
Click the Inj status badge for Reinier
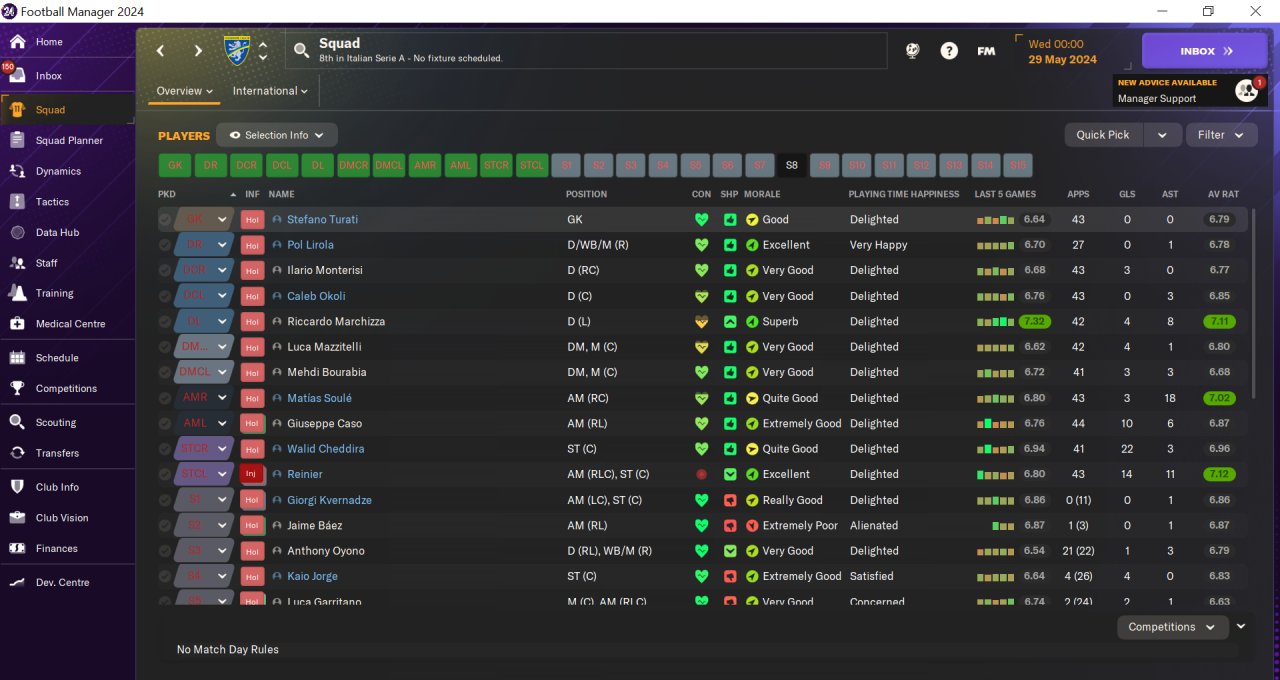click(252, 475)
